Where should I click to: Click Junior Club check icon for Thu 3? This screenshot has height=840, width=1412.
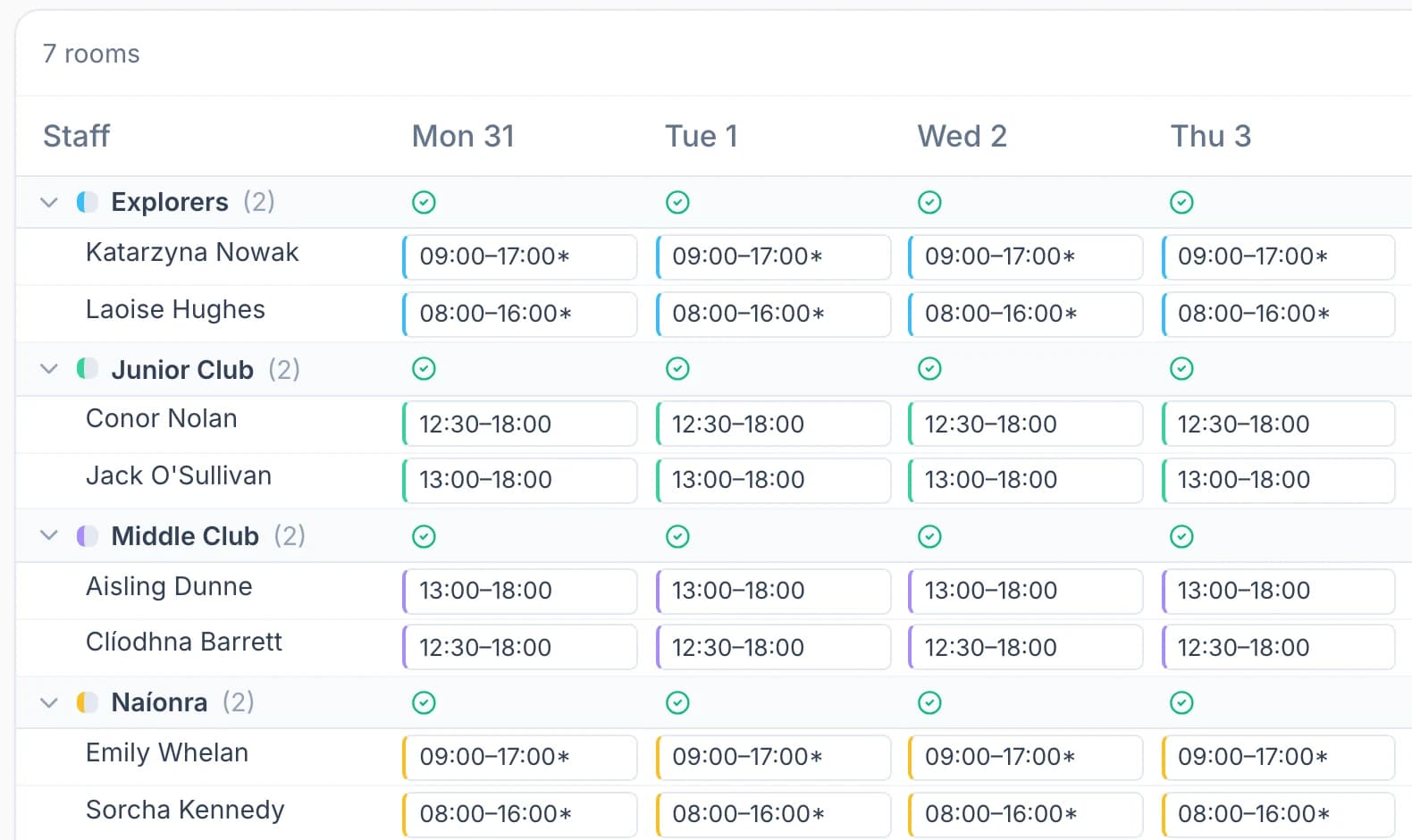1181,369
